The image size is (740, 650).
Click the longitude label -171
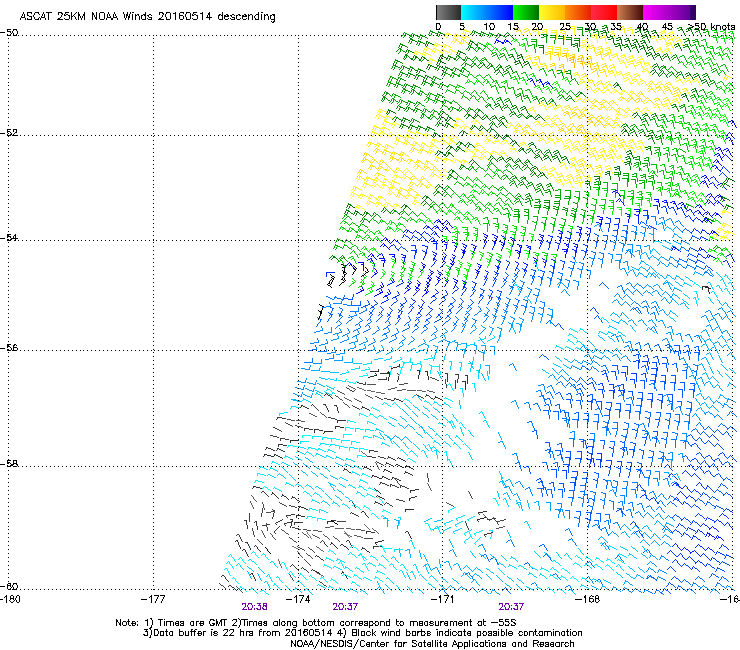point(442,599)
